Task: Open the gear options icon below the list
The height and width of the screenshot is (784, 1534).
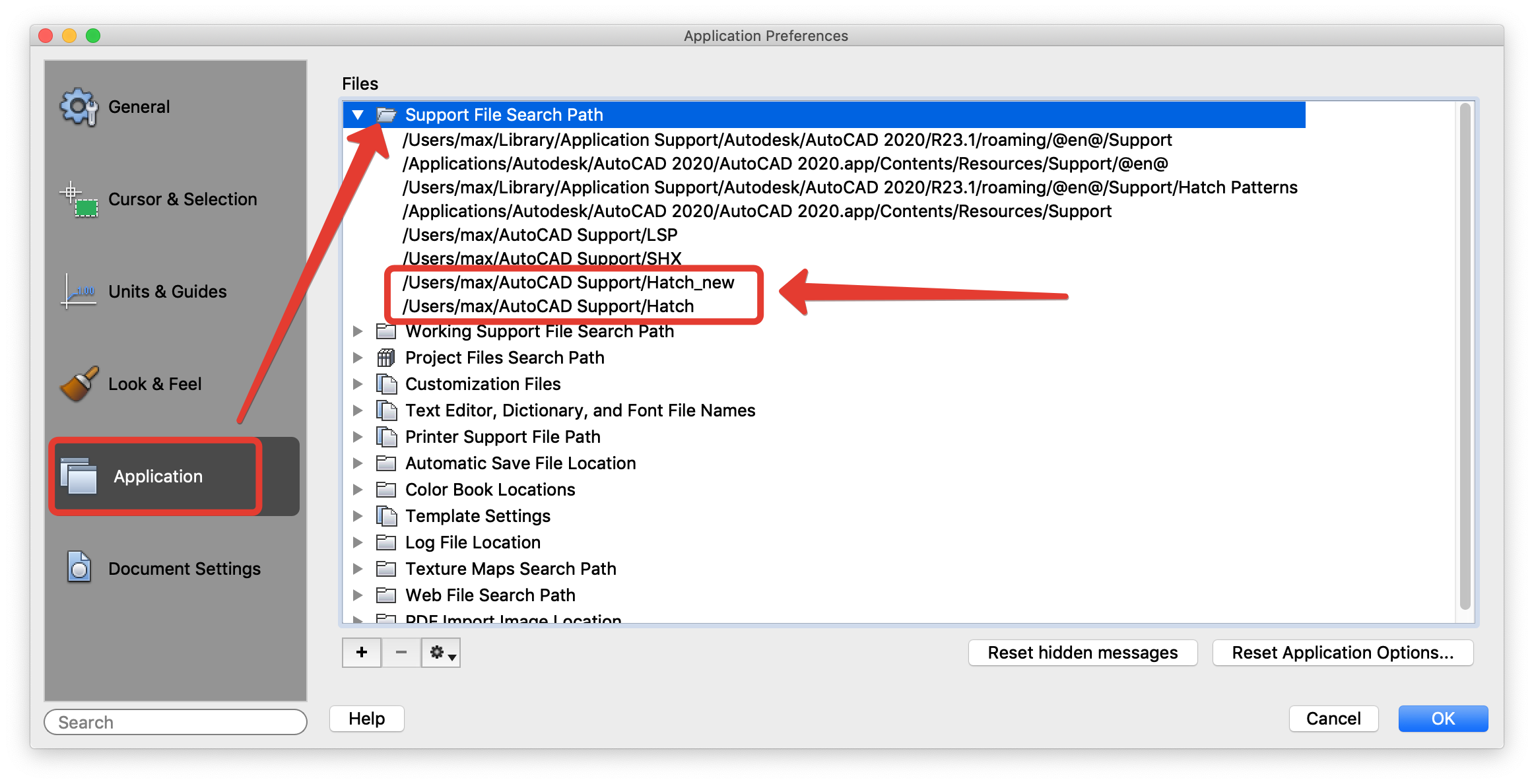Action: 440,653
